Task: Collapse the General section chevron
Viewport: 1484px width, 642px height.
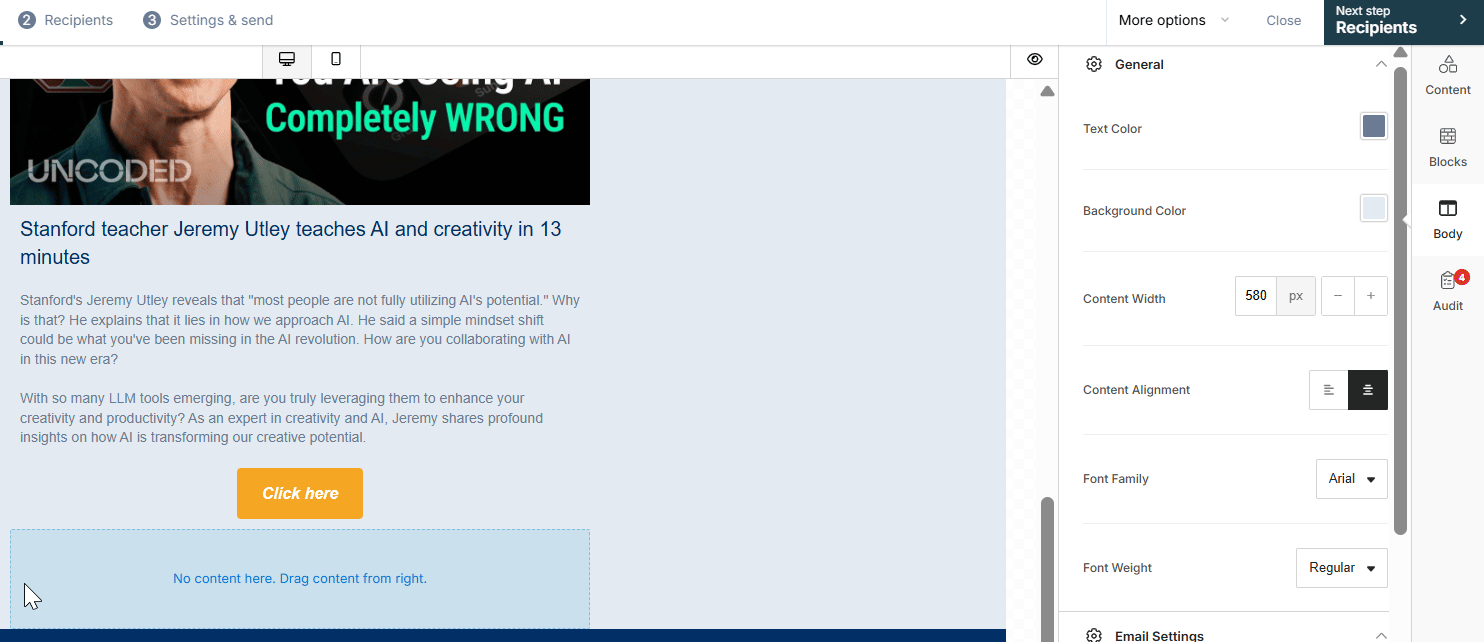Action: click(x=1381, y=64)
